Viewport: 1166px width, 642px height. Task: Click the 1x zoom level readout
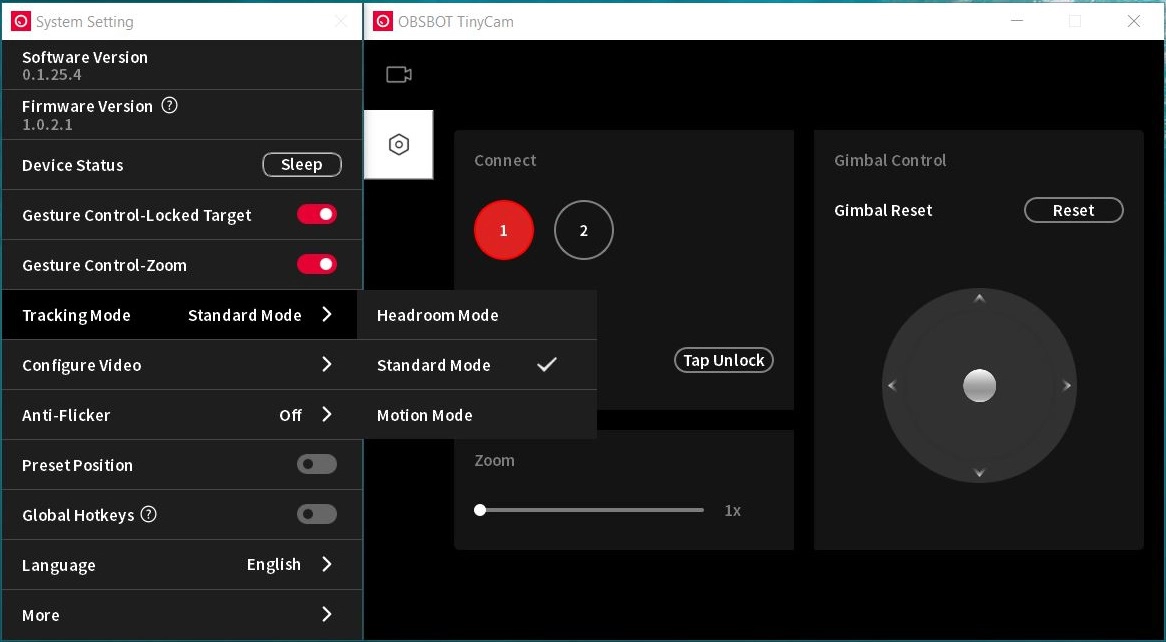(x=732, y=510)
